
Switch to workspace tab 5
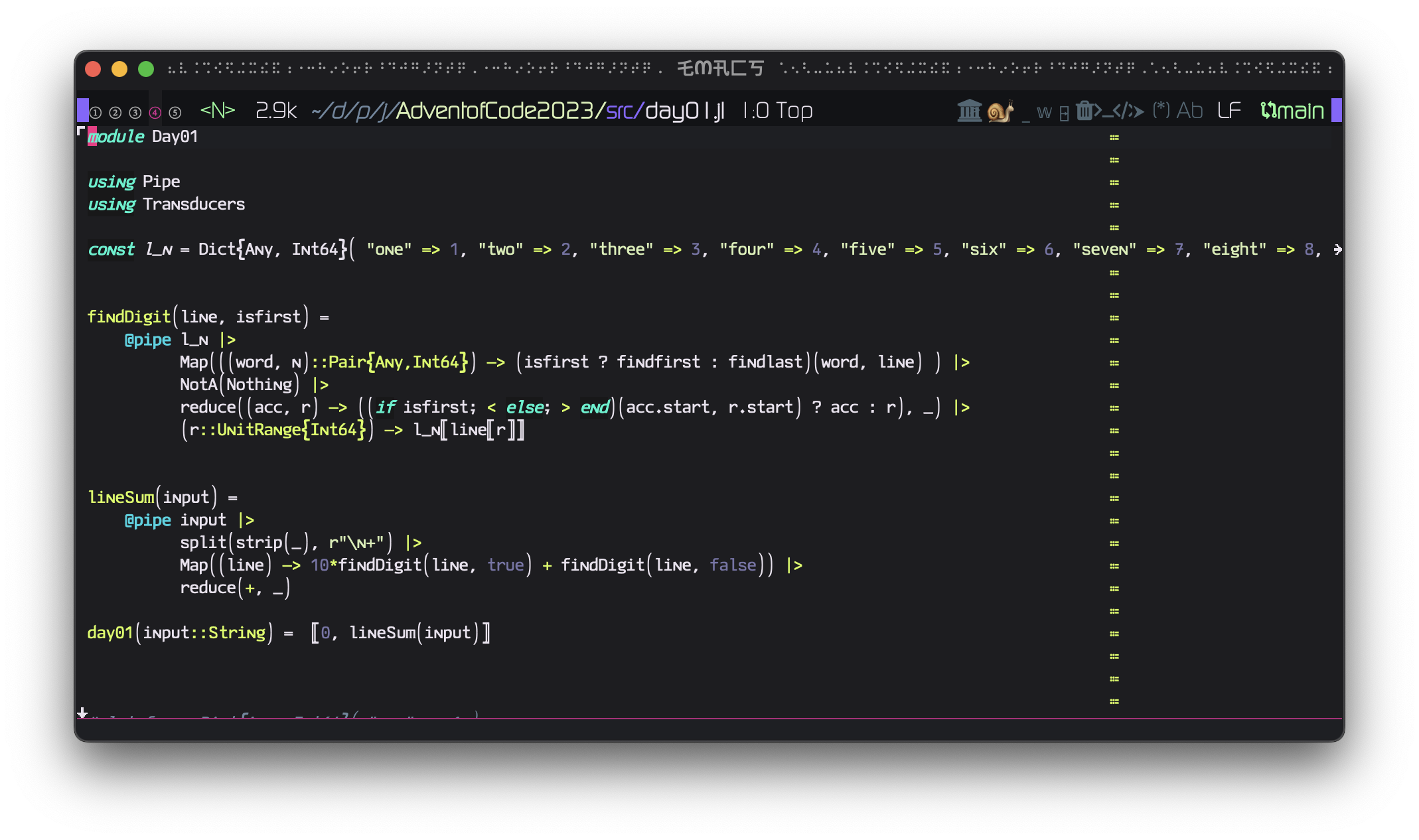(175, 113)
